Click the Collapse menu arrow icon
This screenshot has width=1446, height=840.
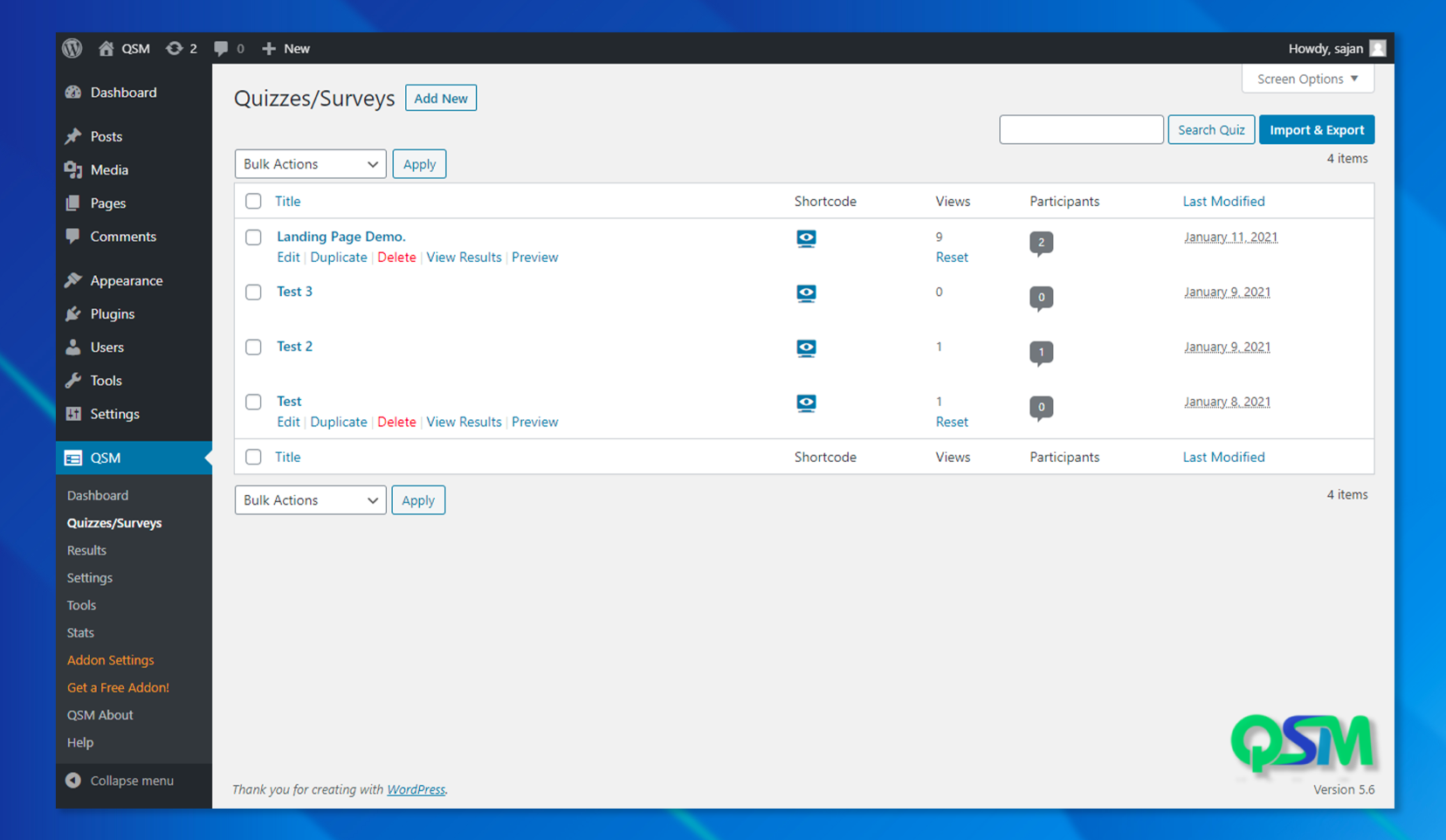[x=73, y=781]
